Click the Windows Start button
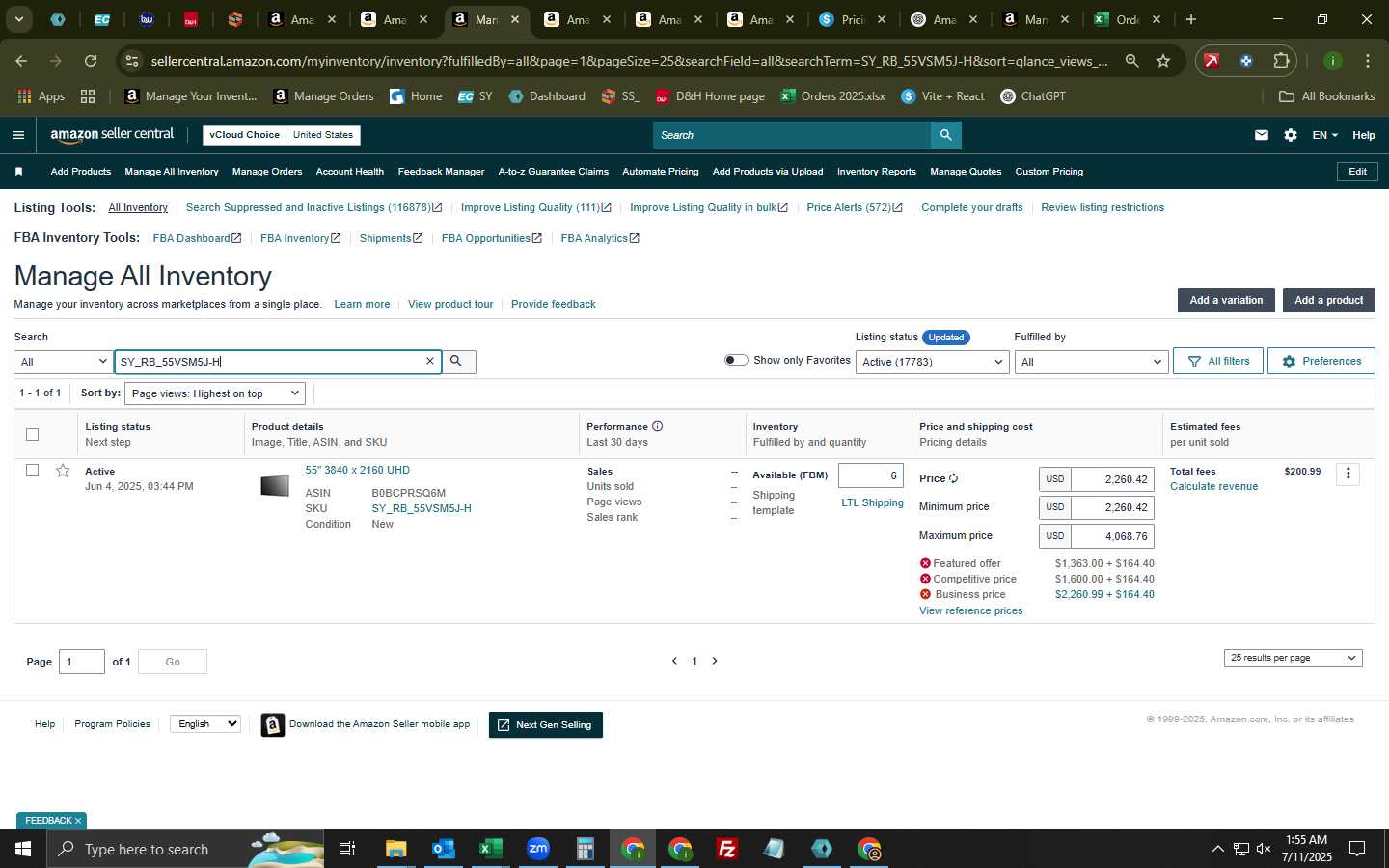Screen dimensions: 1389x868 [x=23, y=849]
